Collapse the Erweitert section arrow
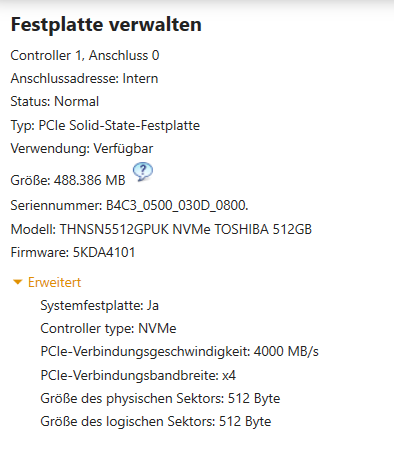Screen dimensions: 394x464 coord(17,283)
